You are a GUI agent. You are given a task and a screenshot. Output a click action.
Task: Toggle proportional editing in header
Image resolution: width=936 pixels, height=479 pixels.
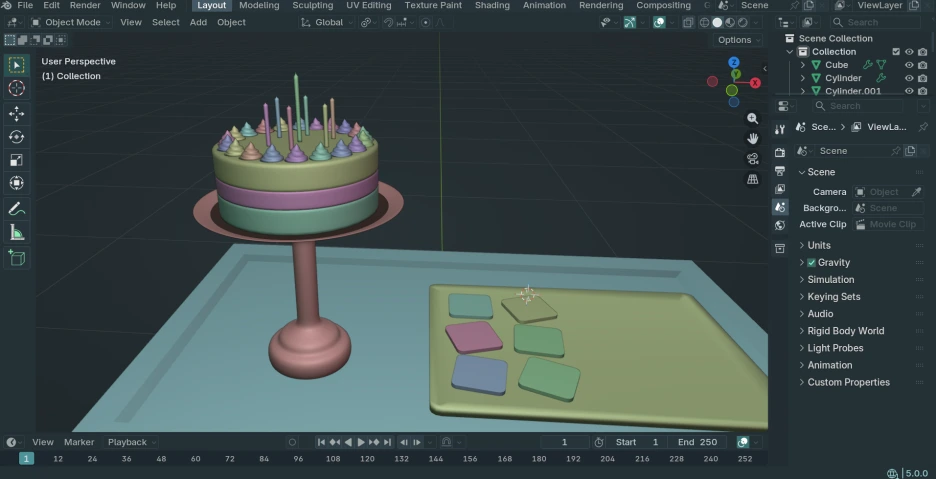426,23
